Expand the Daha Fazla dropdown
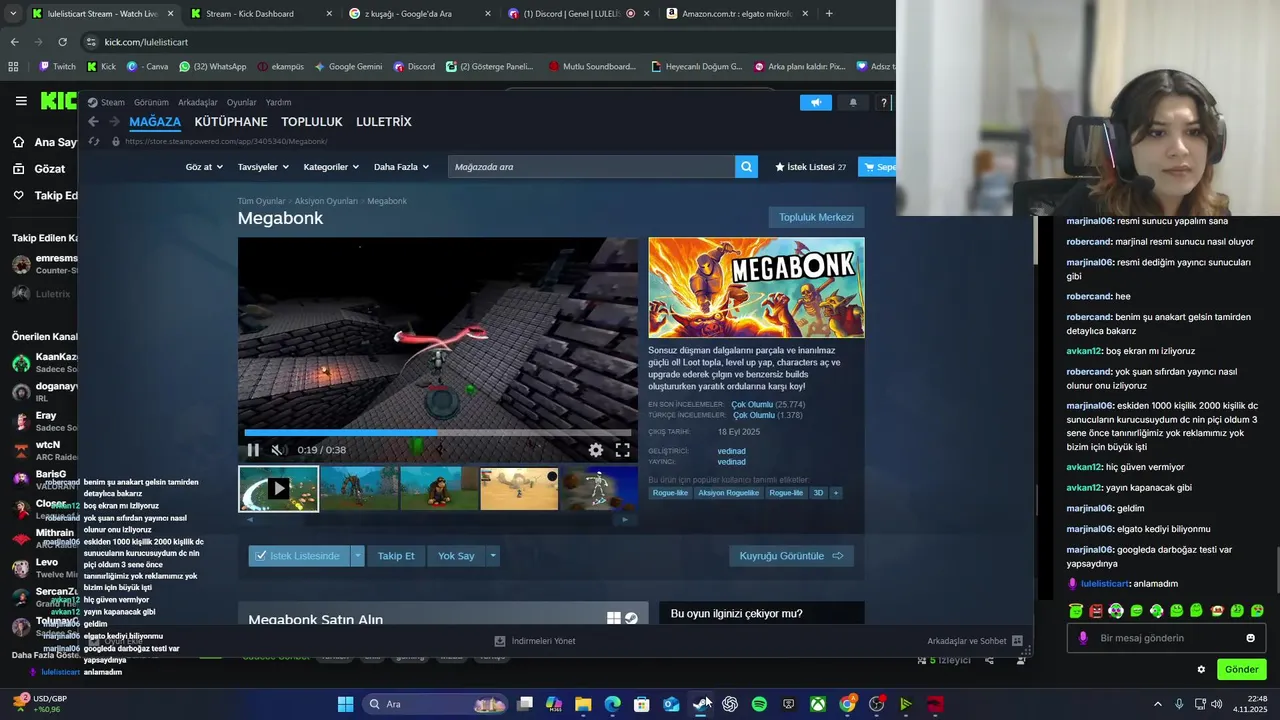The image size is (1280, 720). point(401,167)
